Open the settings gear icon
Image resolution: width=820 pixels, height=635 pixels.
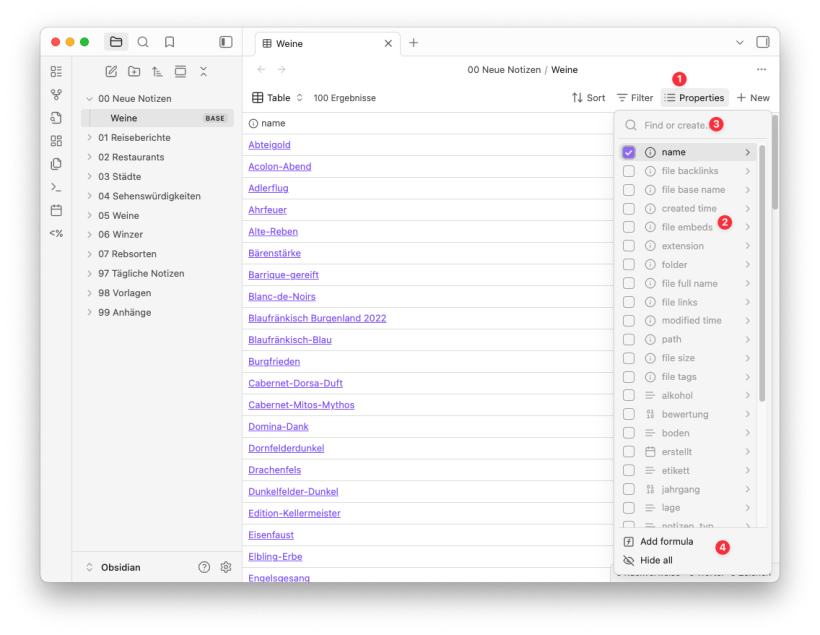226,567
